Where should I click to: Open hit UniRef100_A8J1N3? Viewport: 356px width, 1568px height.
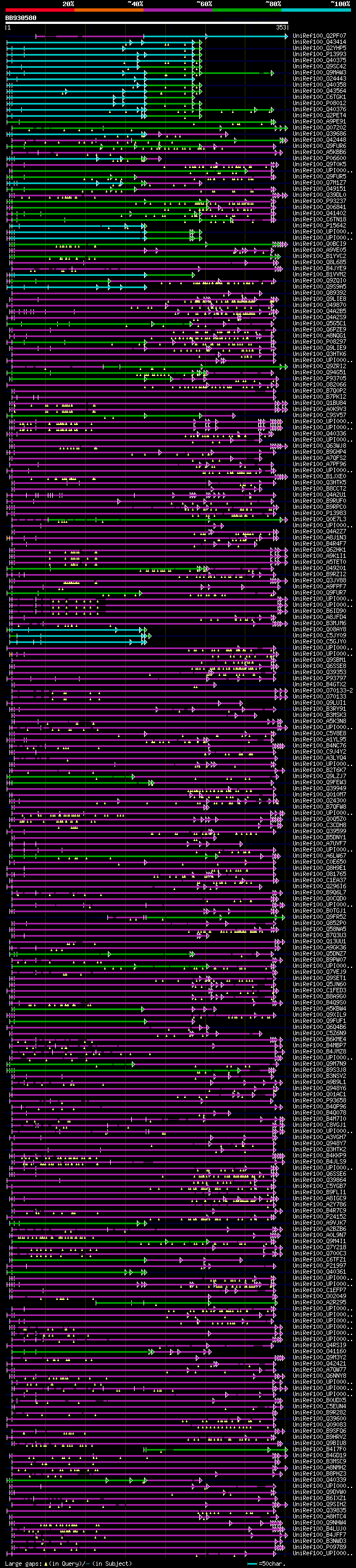click(x=319, y=537)
